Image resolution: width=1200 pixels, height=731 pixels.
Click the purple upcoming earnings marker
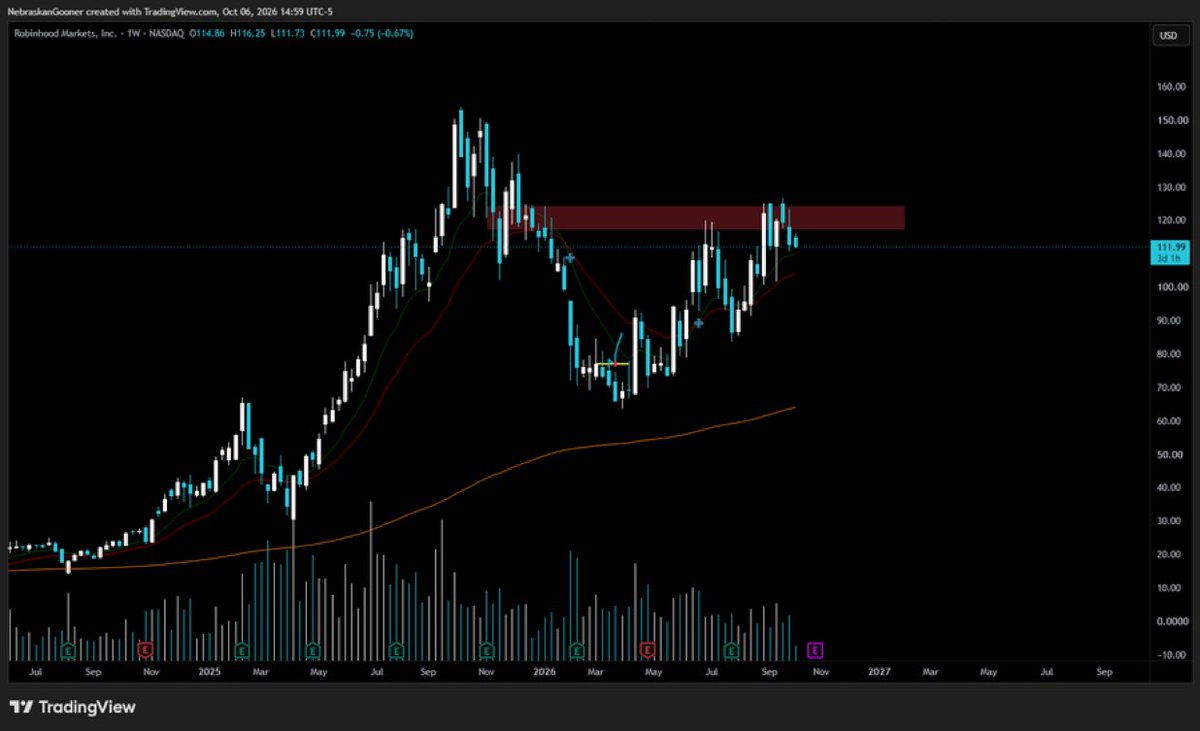pos(815,650)
